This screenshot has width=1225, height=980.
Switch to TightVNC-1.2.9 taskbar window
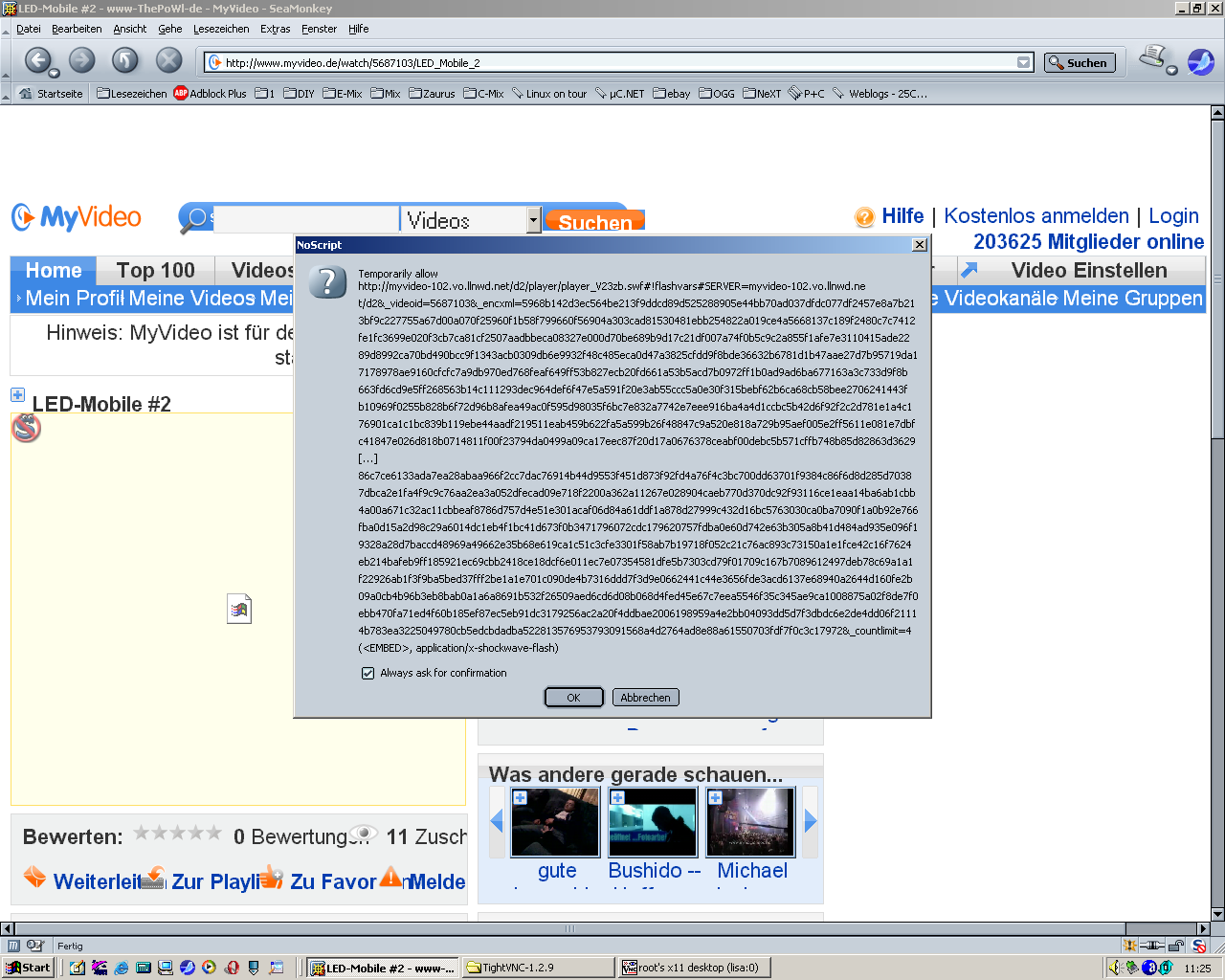coord(537,968)
